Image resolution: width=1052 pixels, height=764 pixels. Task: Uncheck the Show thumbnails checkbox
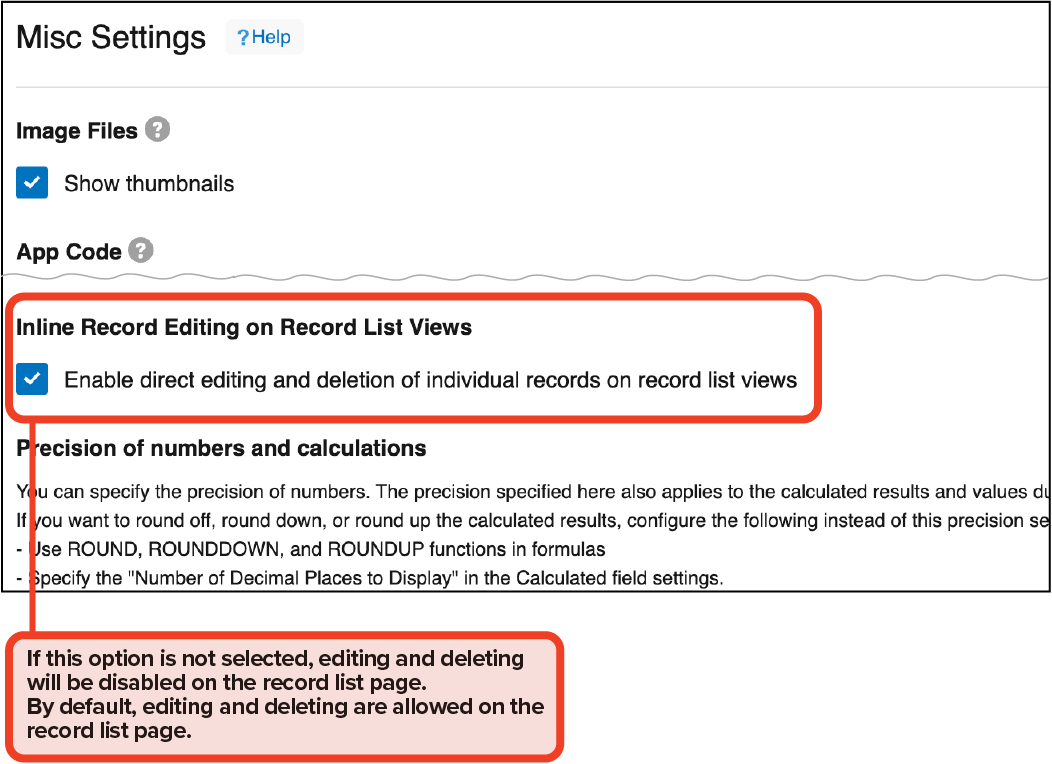(x=32, y=183)
